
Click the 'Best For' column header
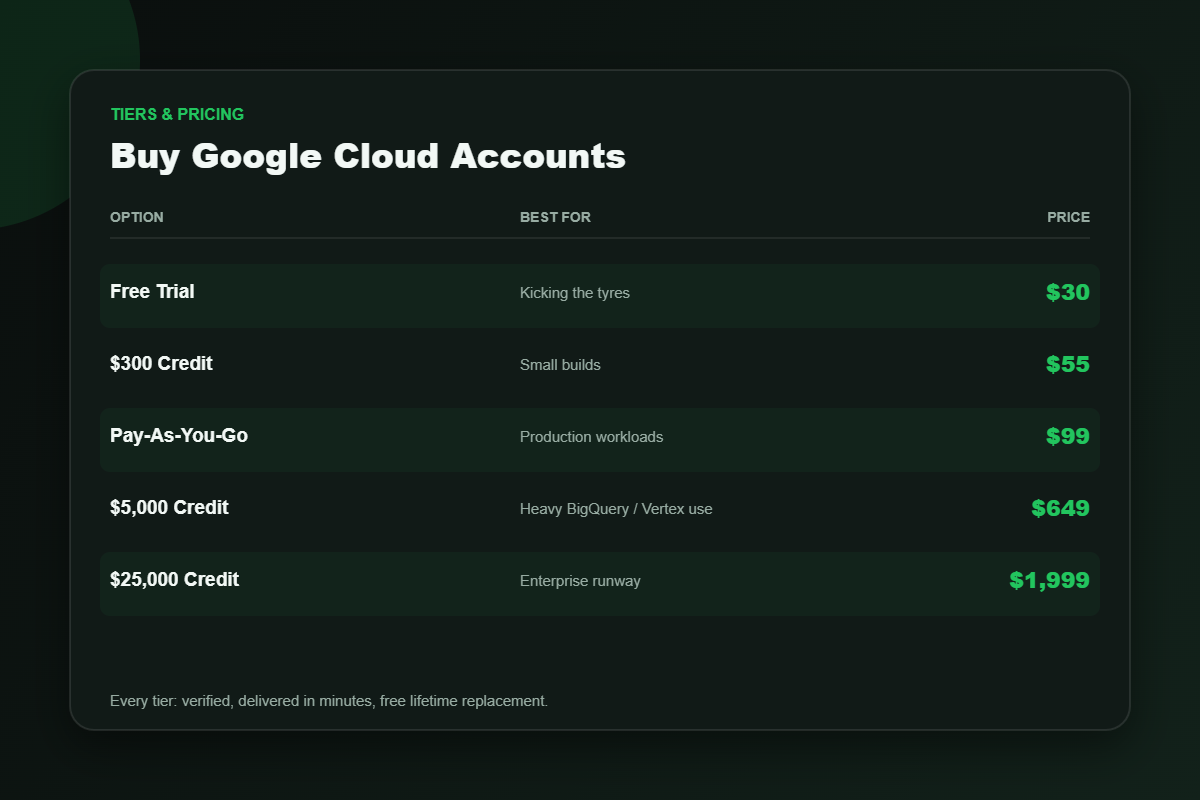click(x=555, y=217)
